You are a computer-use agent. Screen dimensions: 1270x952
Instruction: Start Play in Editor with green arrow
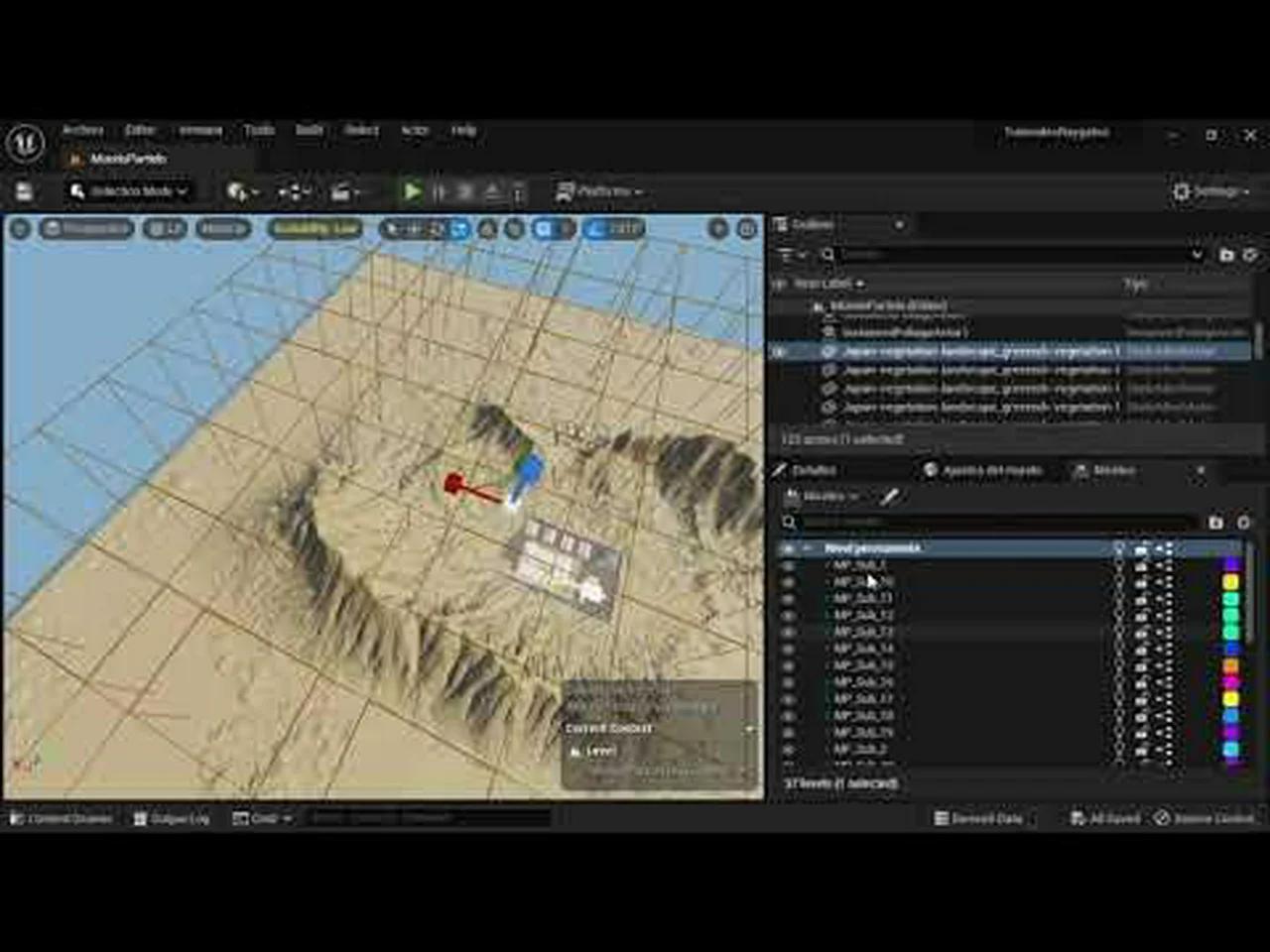pyautogui.click(x=412, y=190)
